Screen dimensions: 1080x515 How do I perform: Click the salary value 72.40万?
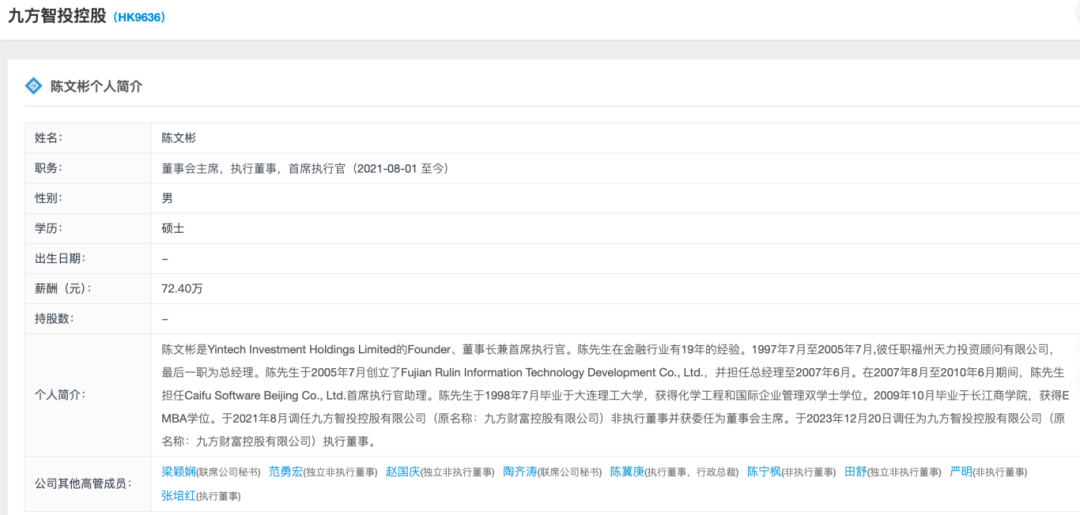tap(182, 289)
